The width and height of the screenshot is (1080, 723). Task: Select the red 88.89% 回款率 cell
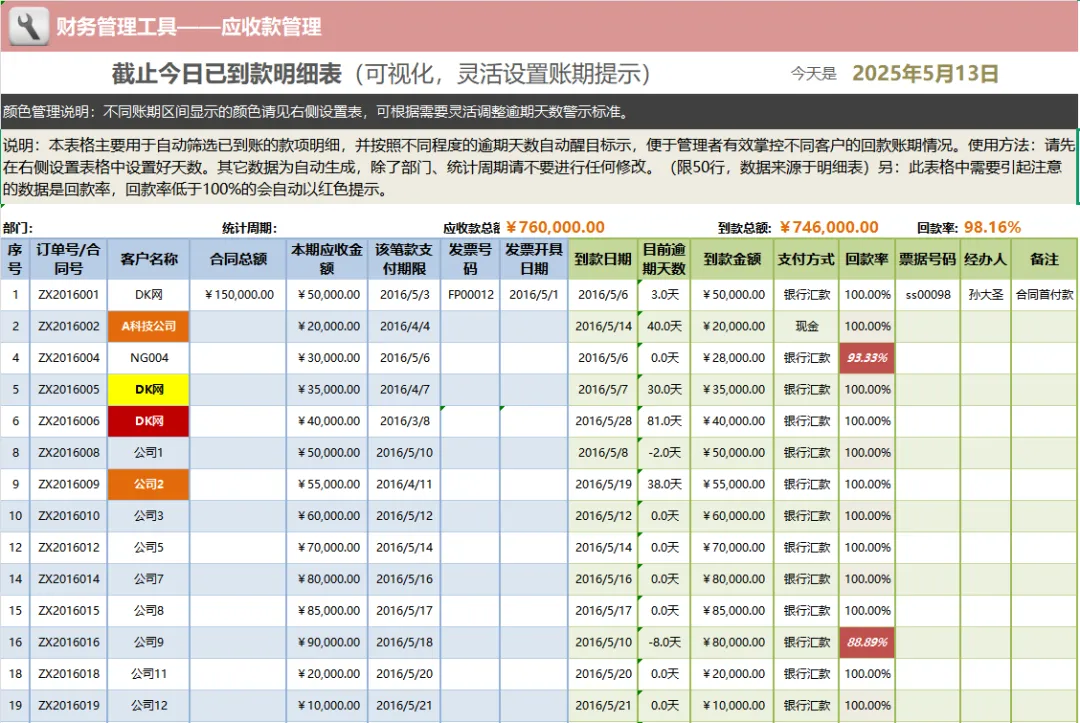tap(867, 642)
